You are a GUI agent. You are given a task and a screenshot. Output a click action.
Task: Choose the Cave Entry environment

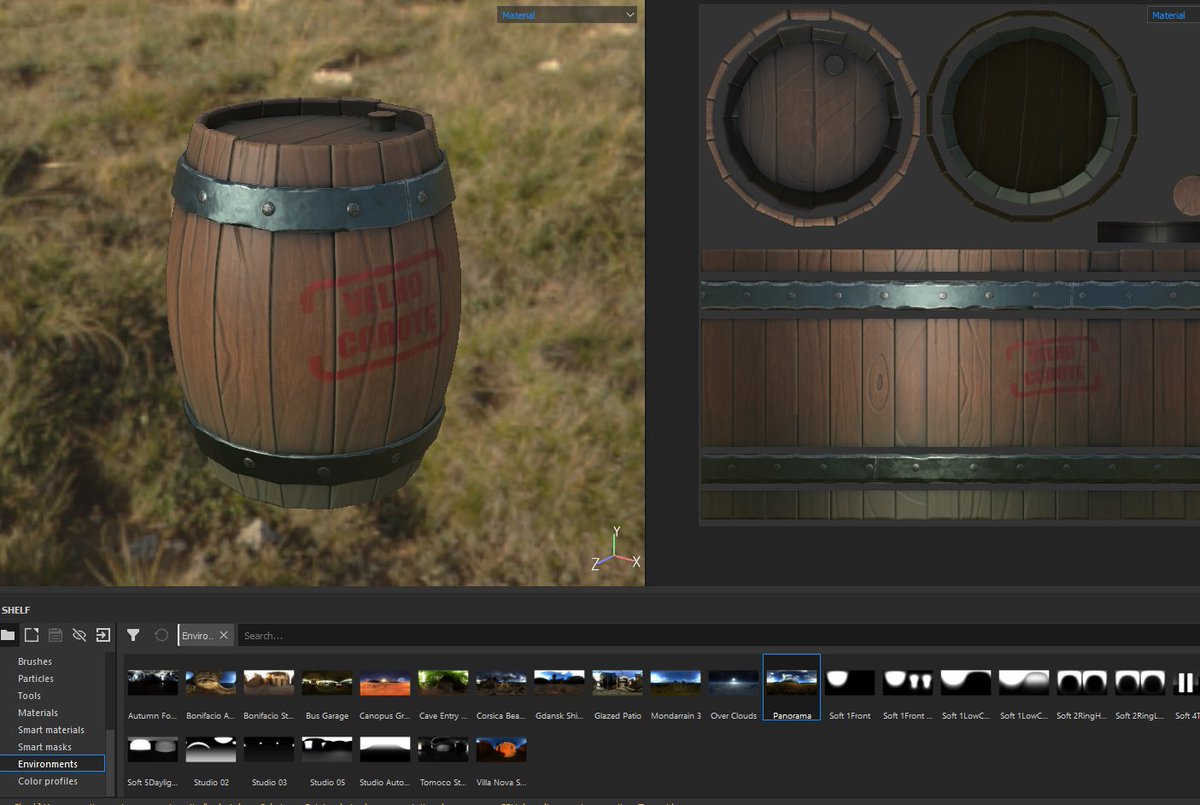pyautogui.click(x=443, y=683)
